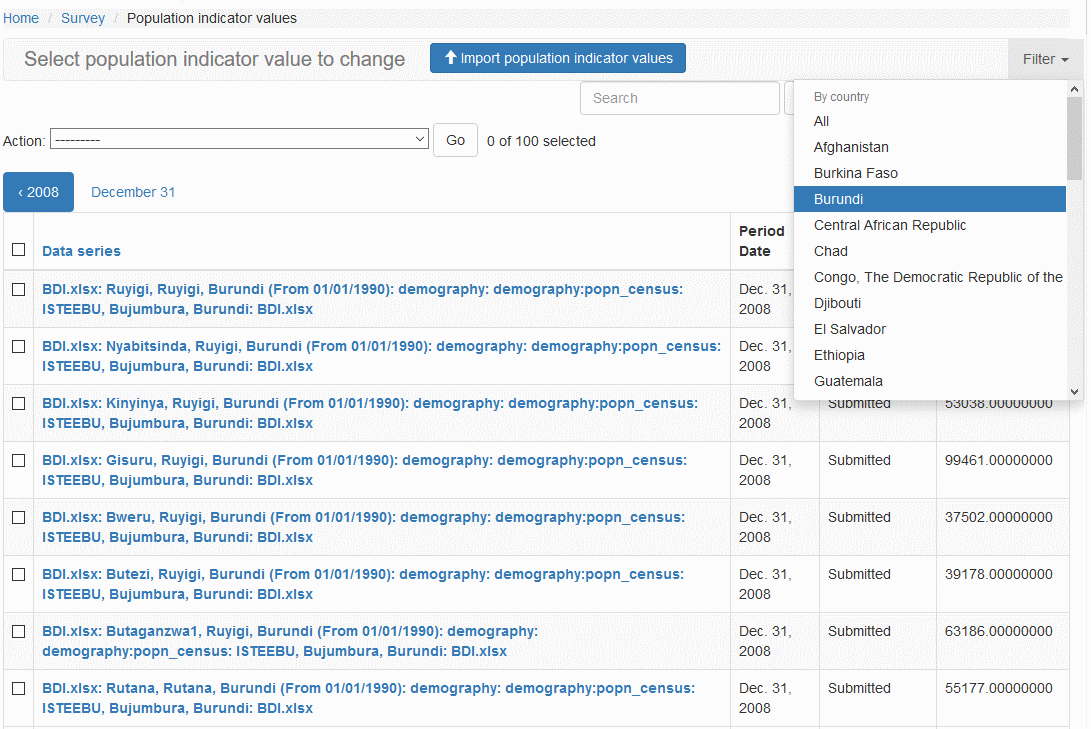The image size is (1091, 729).
Task: Sort by the Data series column header
Action: point(81,251)
